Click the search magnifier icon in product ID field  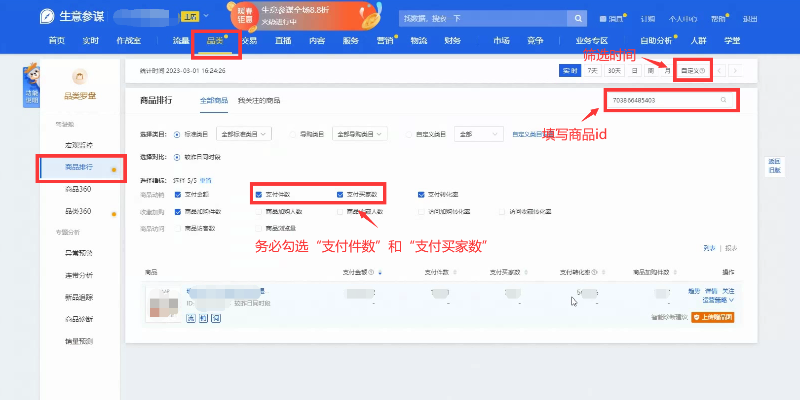(x=722, y=100)
